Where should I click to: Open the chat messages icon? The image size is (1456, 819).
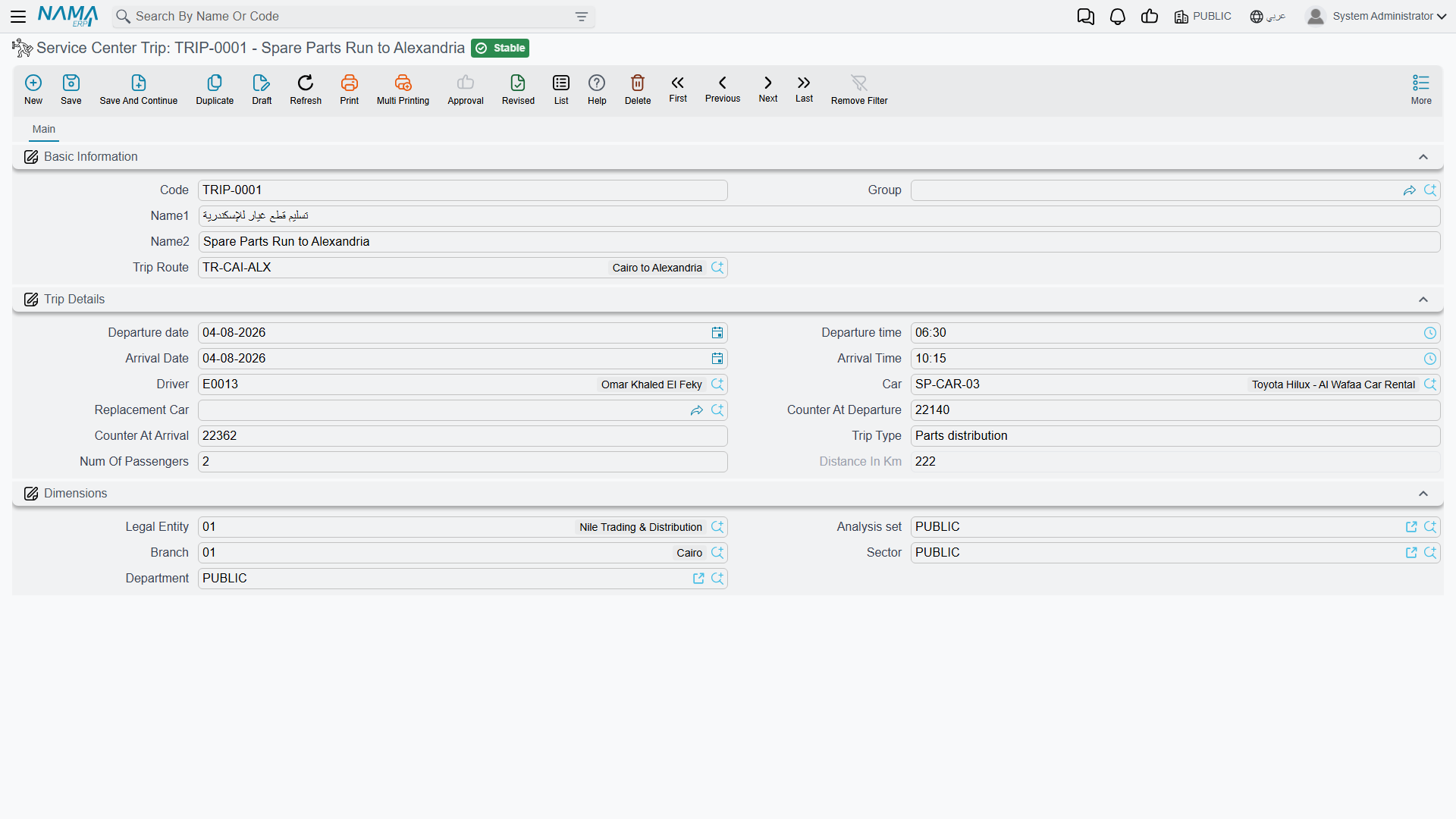coord(1086,17)
